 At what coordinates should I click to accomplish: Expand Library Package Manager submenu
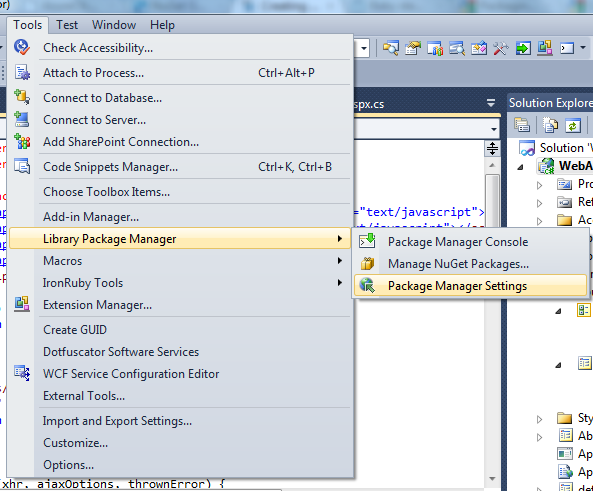point(180,239)
